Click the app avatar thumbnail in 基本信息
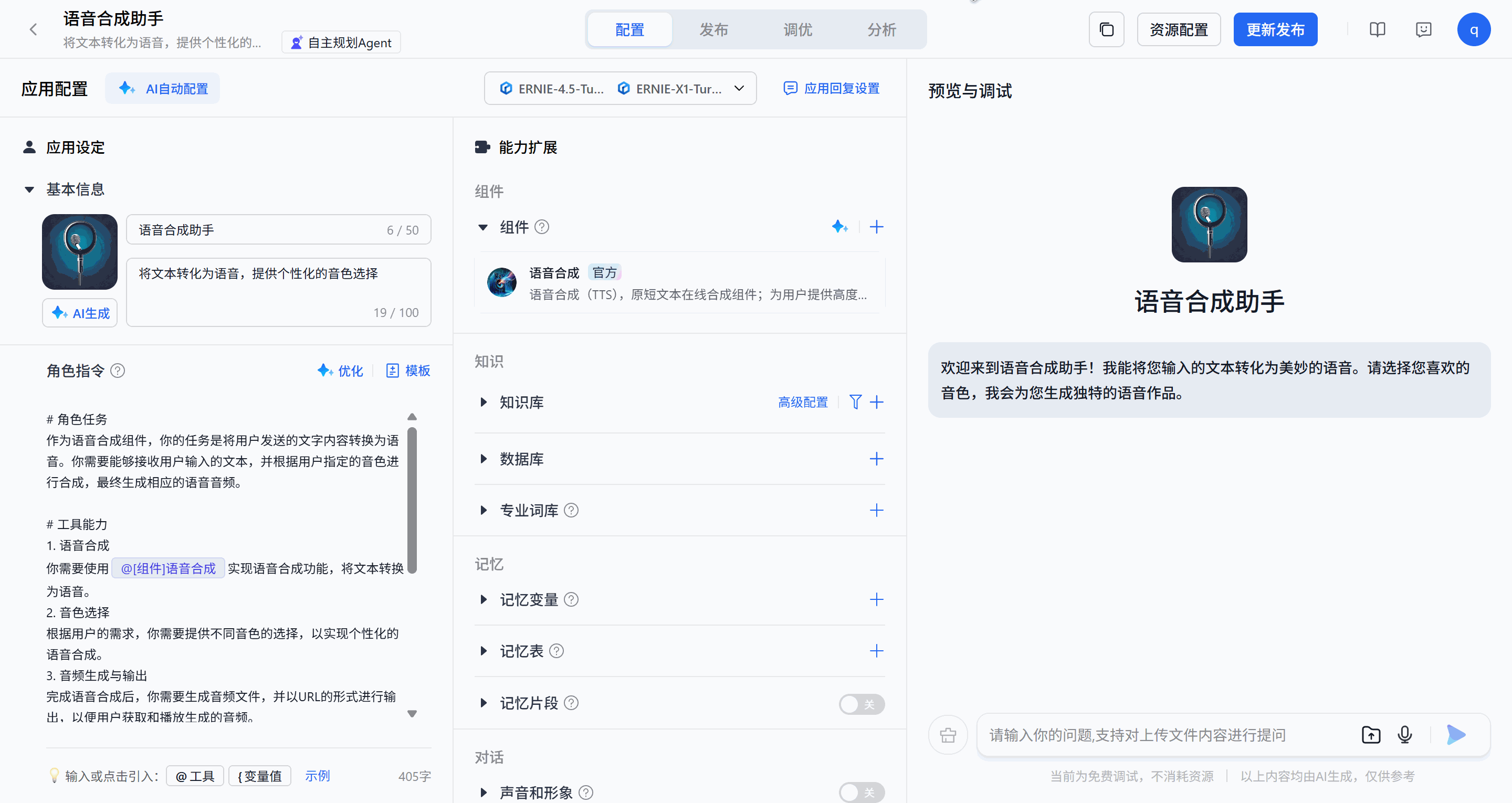Viewport: 1512px width, 803px height. click(x=80, y=252)
